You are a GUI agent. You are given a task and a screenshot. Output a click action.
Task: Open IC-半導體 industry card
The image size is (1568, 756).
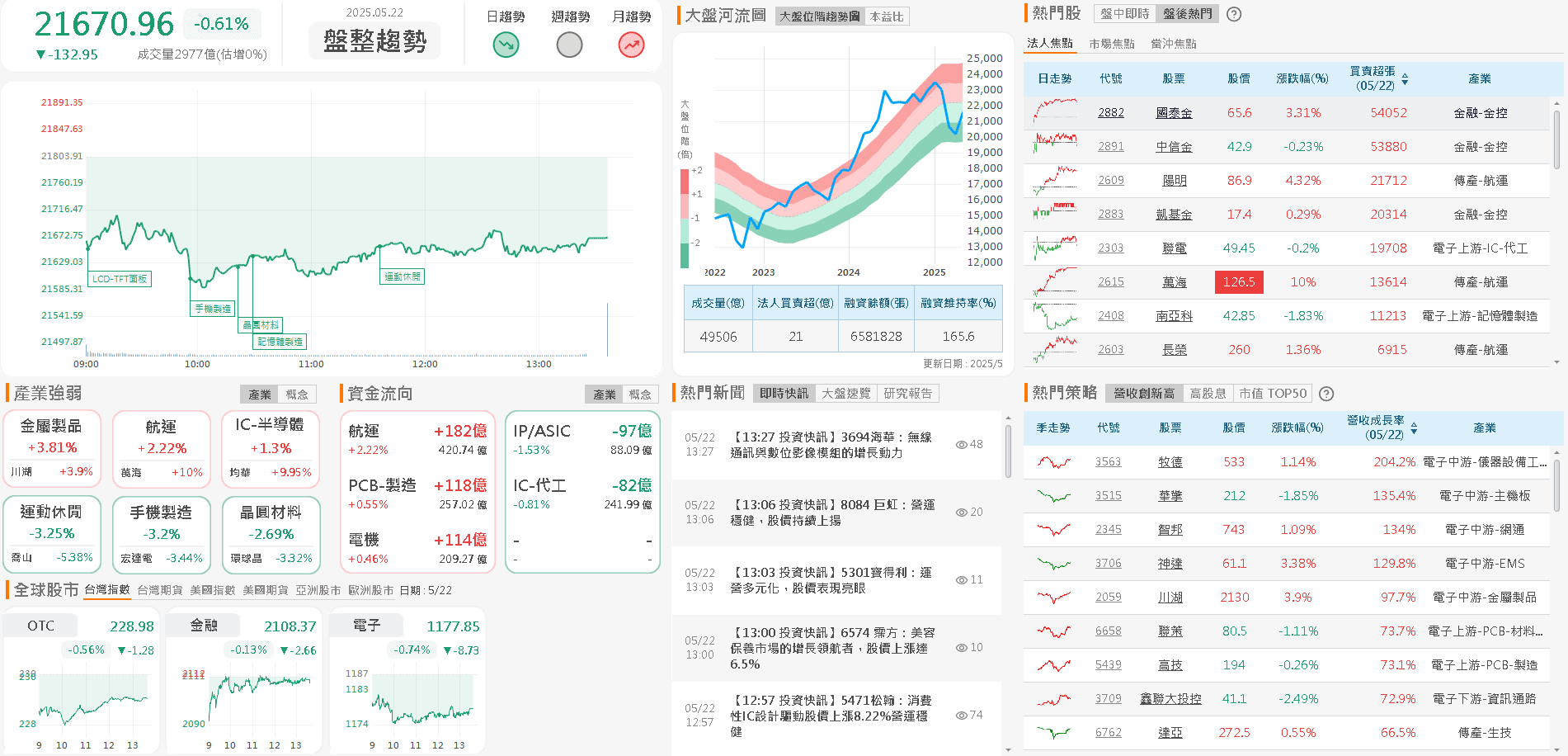tap(271, 449)
